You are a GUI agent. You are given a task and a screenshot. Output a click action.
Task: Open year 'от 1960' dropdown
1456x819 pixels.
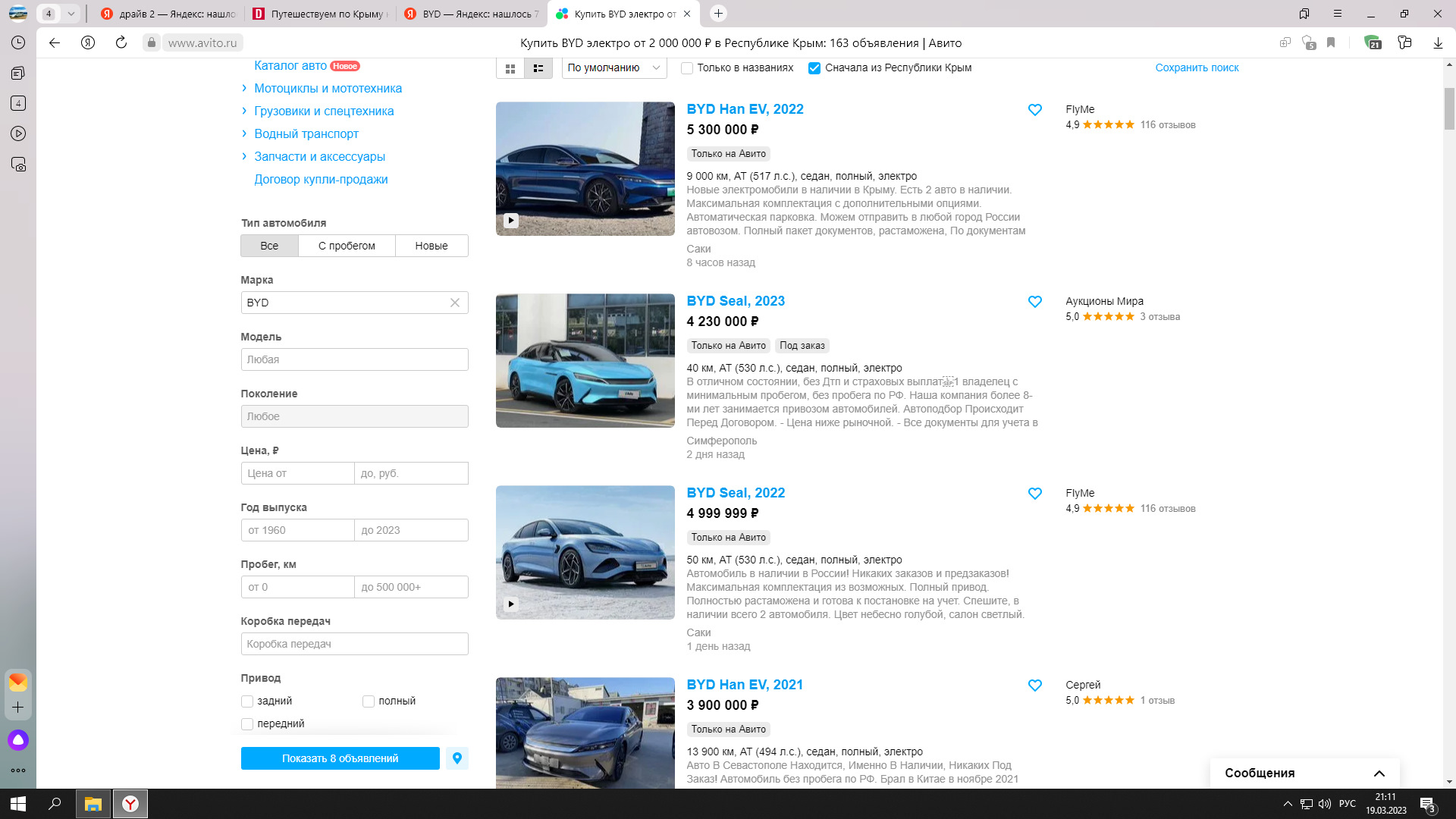(x=297, y=530)
